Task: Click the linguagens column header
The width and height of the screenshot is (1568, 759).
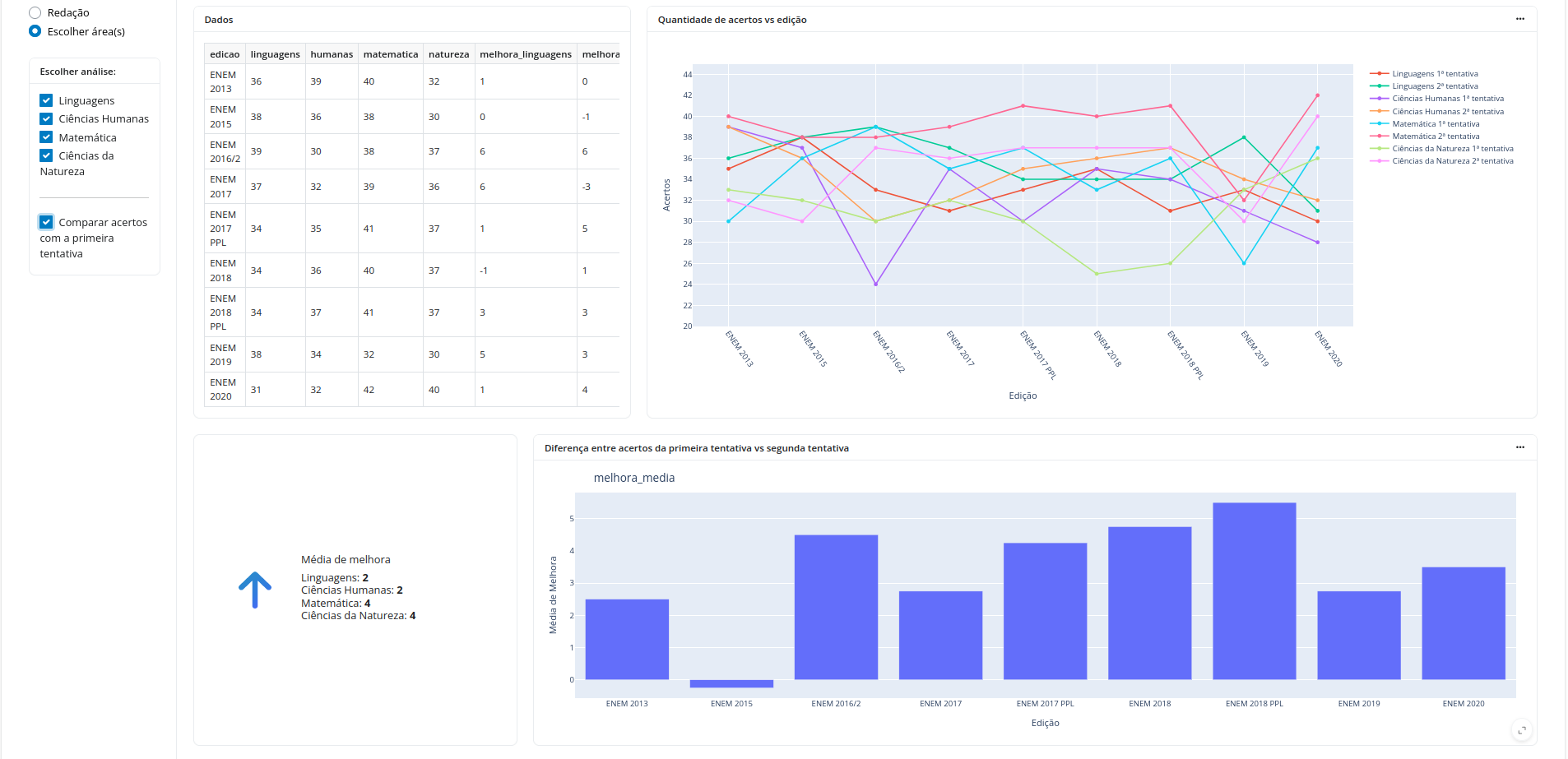Action: [x=275, y=54]
